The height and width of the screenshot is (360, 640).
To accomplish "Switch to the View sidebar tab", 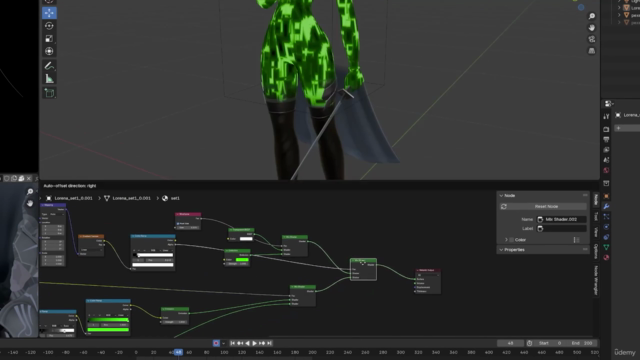I will point(596,232).
